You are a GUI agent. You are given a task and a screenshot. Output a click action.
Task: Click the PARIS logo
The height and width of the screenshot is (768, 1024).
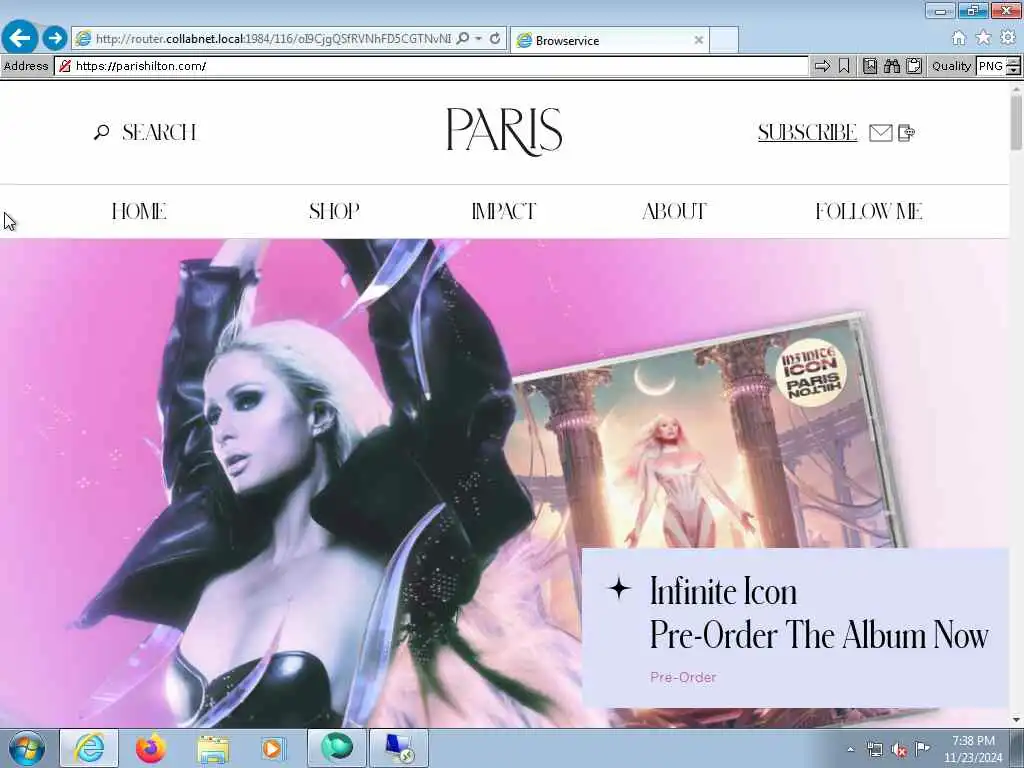[504, 131]
